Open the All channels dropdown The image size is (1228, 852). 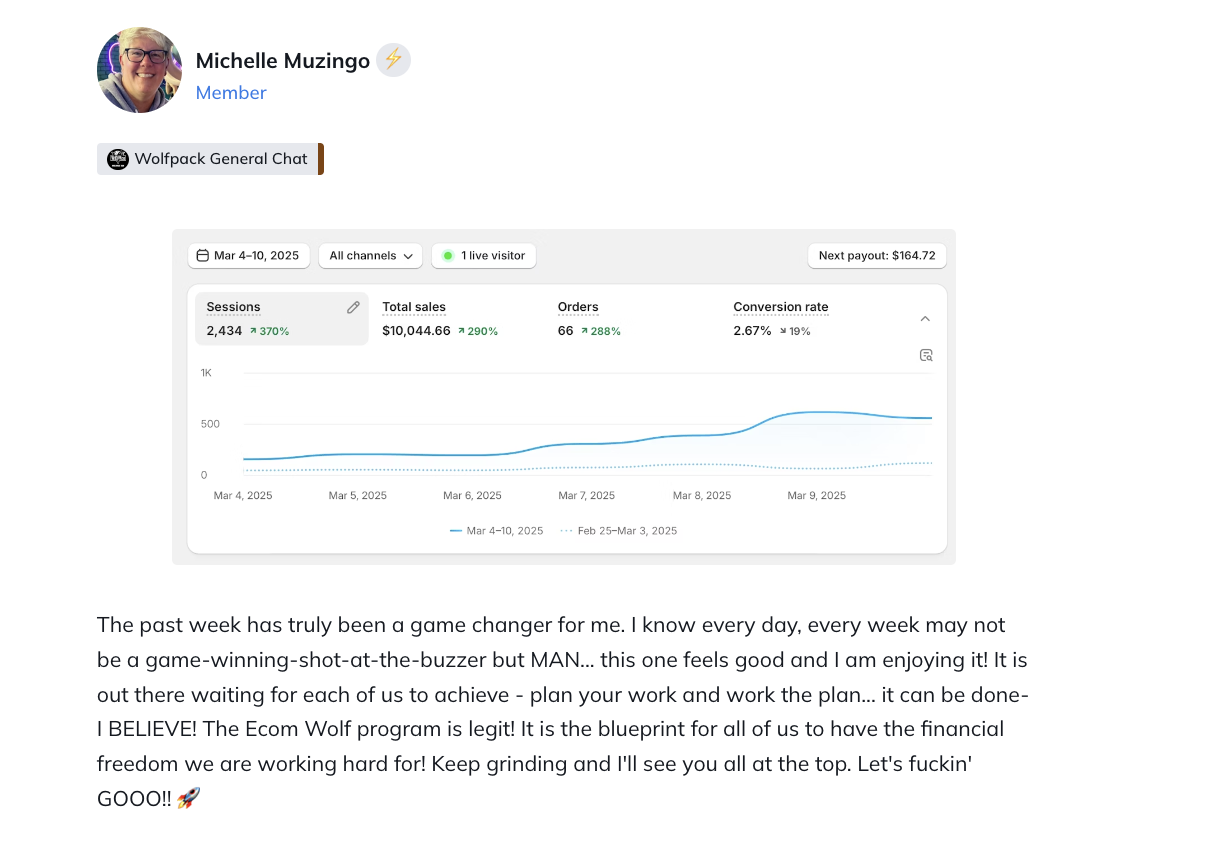click(x=371, y=256)
